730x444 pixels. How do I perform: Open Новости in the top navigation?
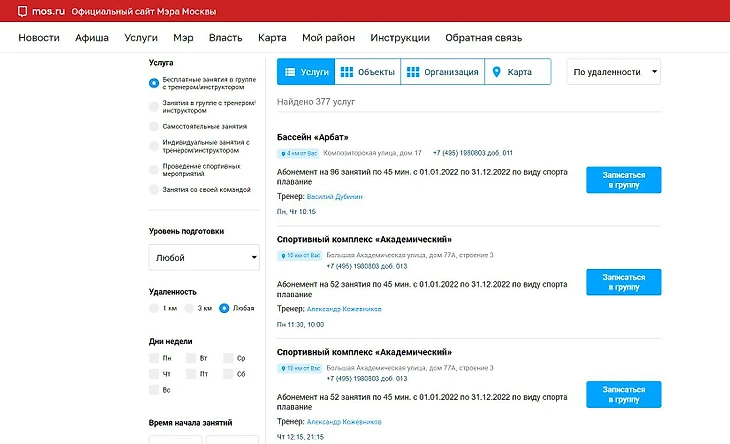coord(39,38)
